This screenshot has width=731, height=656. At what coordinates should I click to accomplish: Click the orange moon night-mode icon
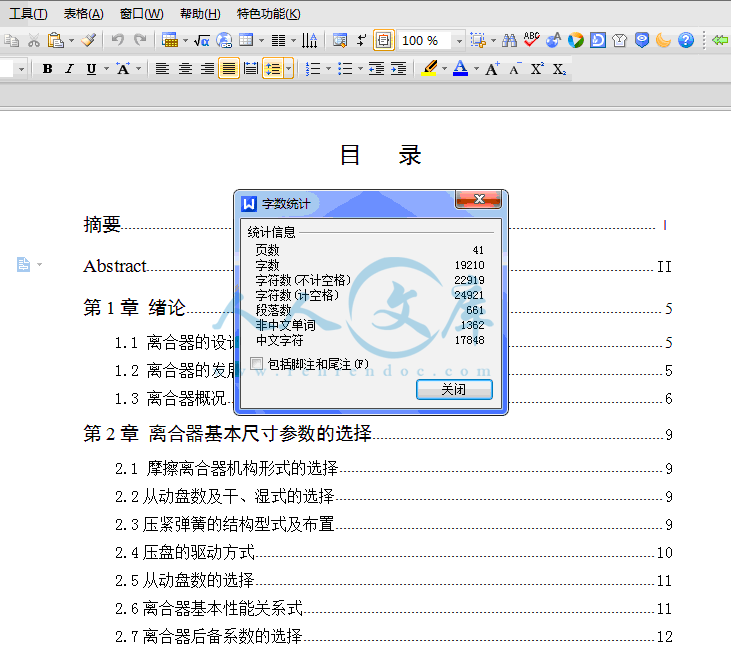pyautogui.click(x=663, y=41)
